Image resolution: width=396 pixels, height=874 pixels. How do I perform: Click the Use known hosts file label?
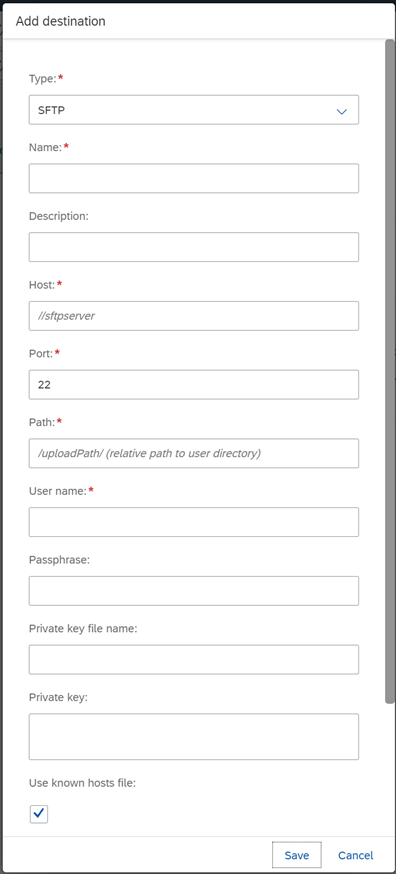[x=83, y=783]
